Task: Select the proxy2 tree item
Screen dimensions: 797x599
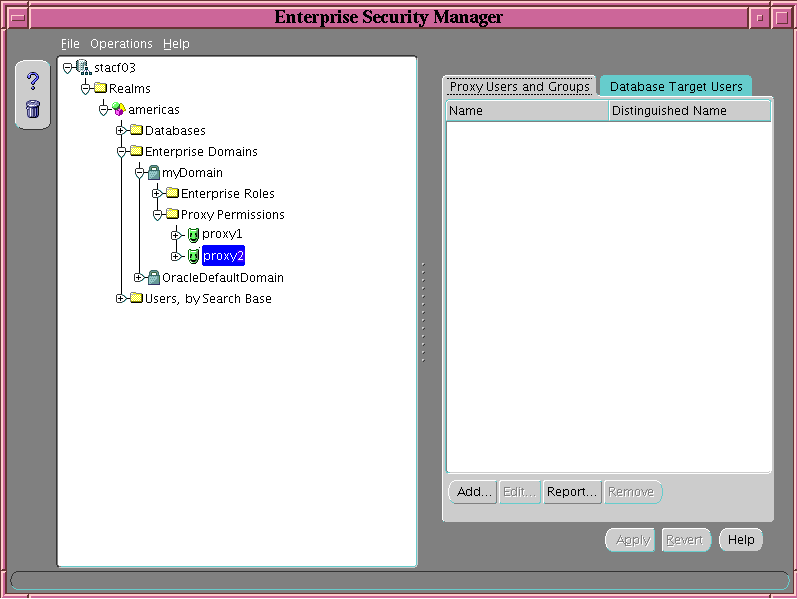Action: [223, 256]
